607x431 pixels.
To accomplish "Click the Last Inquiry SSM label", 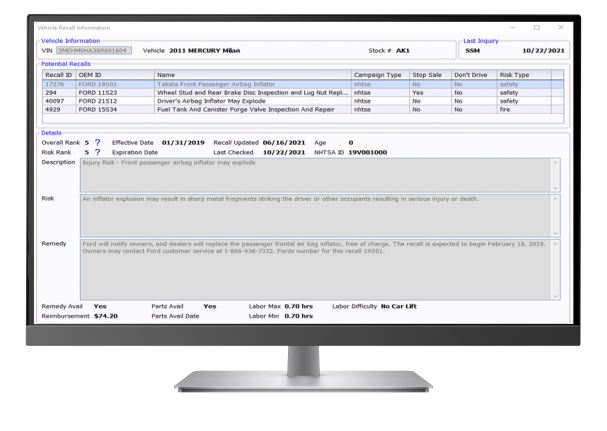I will (x=473, y=51).
